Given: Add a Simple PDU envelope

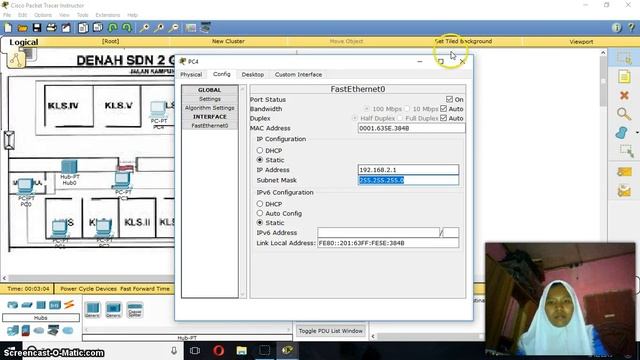Looking at the screenshot, I should click(624, 172).
